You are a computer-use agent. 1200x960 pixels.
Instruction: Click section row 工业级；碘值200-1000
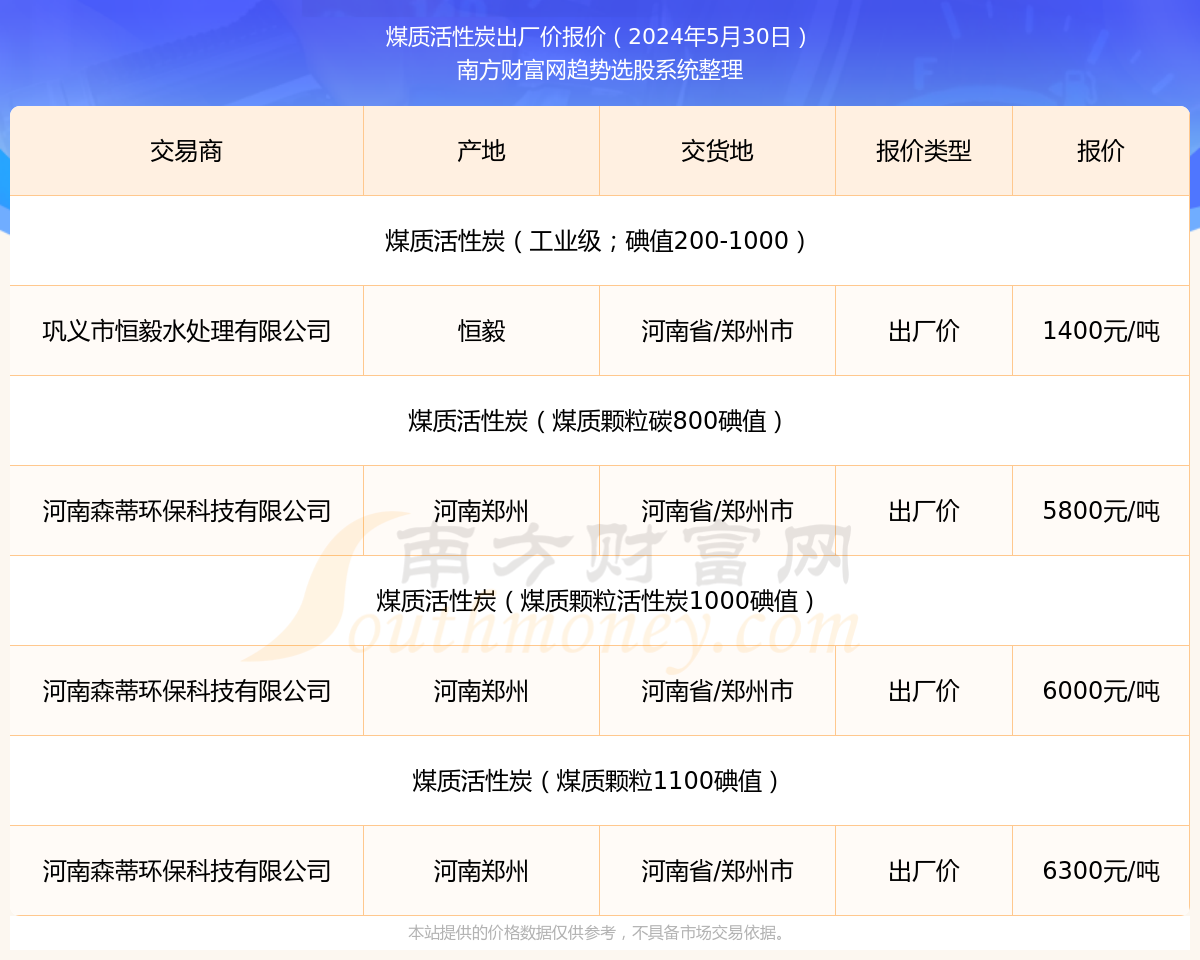(x=599, y=241)
